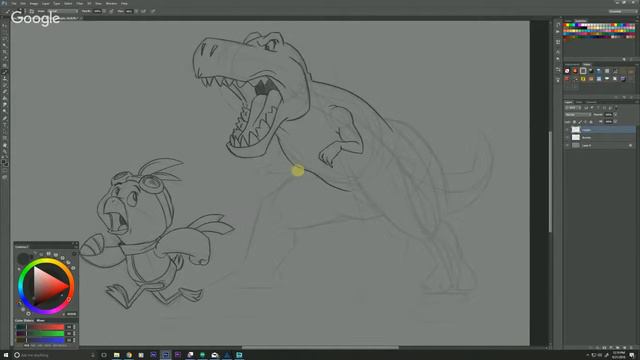The image size is (640, 360).
Task: Toggle Quick Mask mode in toolbar
Action: coord(5,171)
